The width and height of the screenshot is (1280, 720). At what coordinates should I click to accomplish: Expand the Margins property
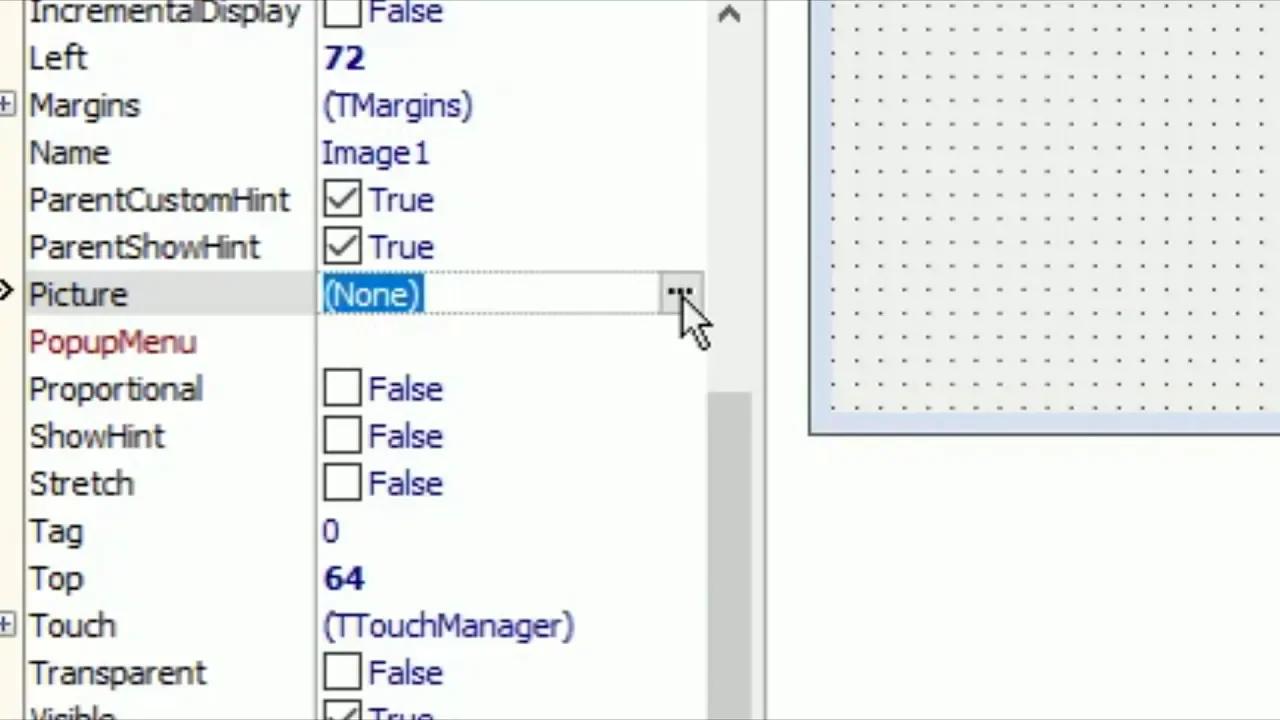pyautogui.click(x=8, y=102)
